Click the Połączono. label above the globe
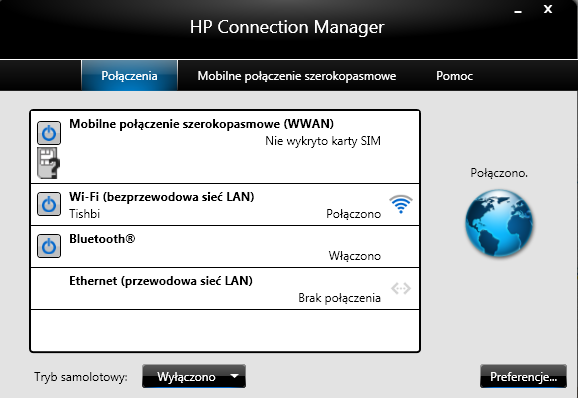The image size is (578, 398). pyautogui.click(x=499, y=173)
